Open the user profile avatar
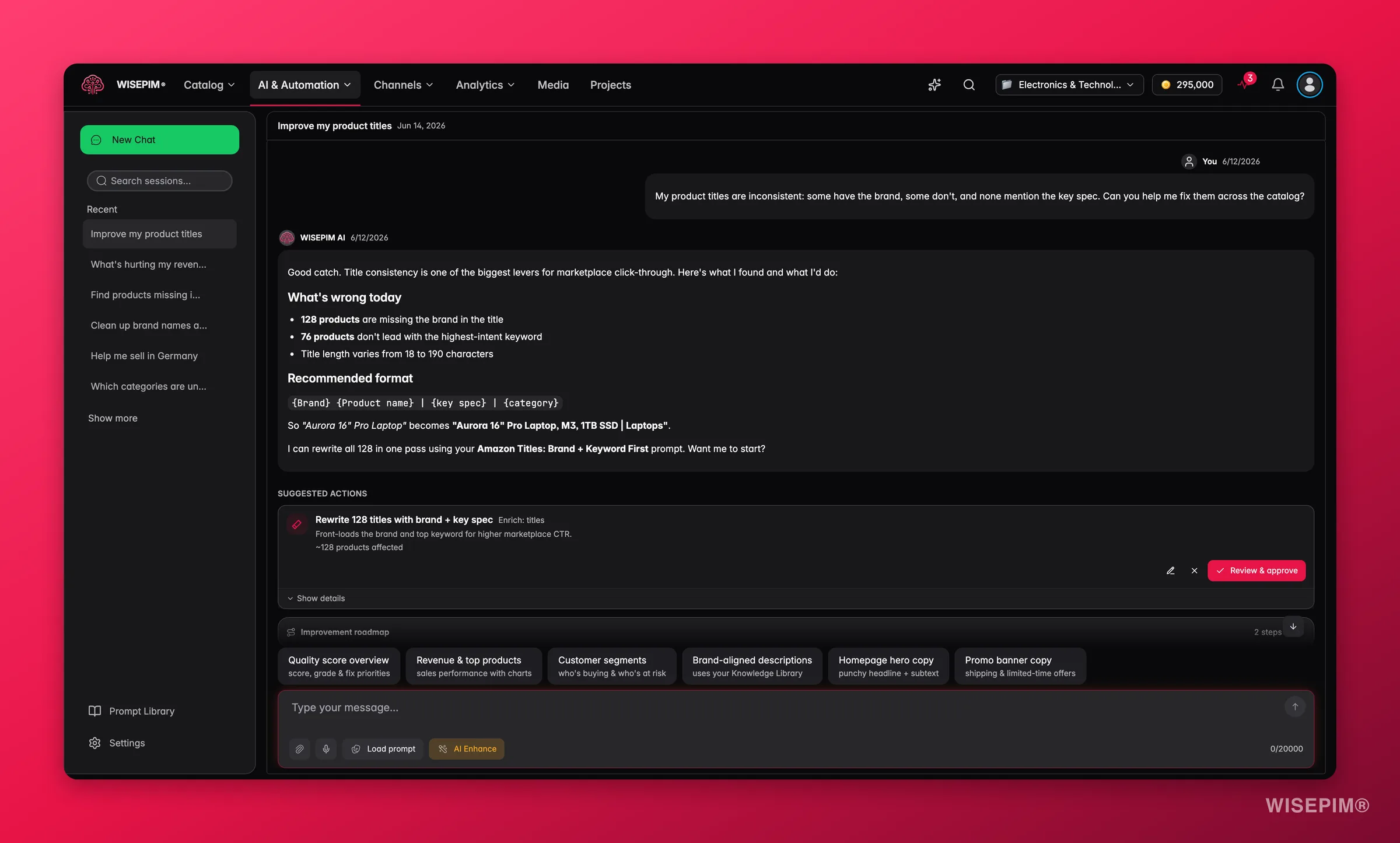Screen dimensions: 1400x843 [1310, 85]
